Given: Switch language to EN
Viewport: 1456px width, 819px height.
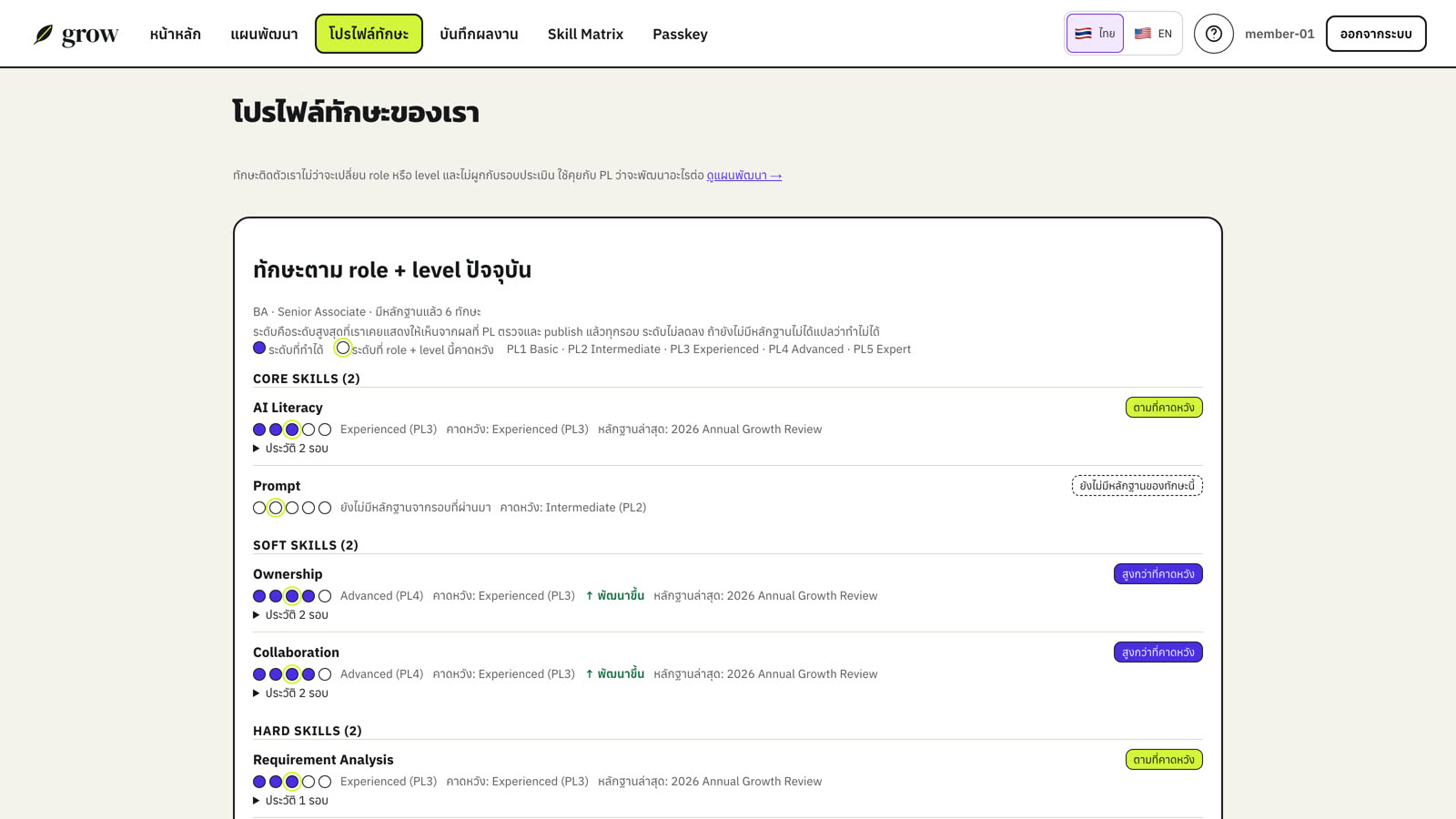Looking at the screenshot, I should pyautogui.click(x=1153, y=34).
